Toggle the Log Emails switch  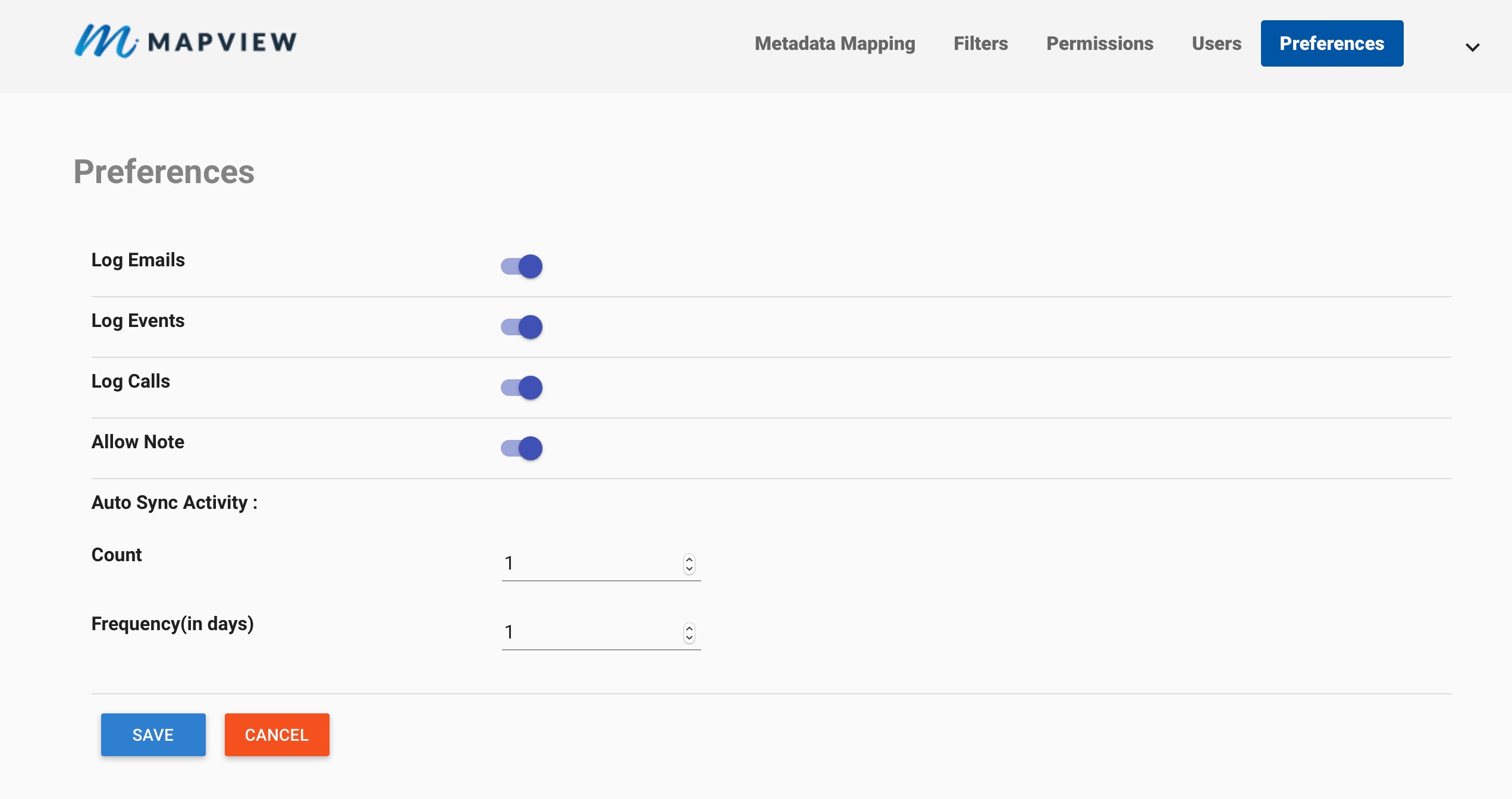tap(521, 265)
